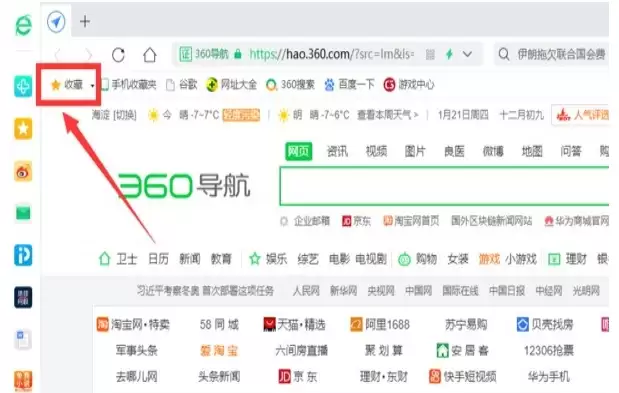This screenshot has height=393, width=619.
Task: Click the search magnifier icon in search box
Action: click(504, 54)
